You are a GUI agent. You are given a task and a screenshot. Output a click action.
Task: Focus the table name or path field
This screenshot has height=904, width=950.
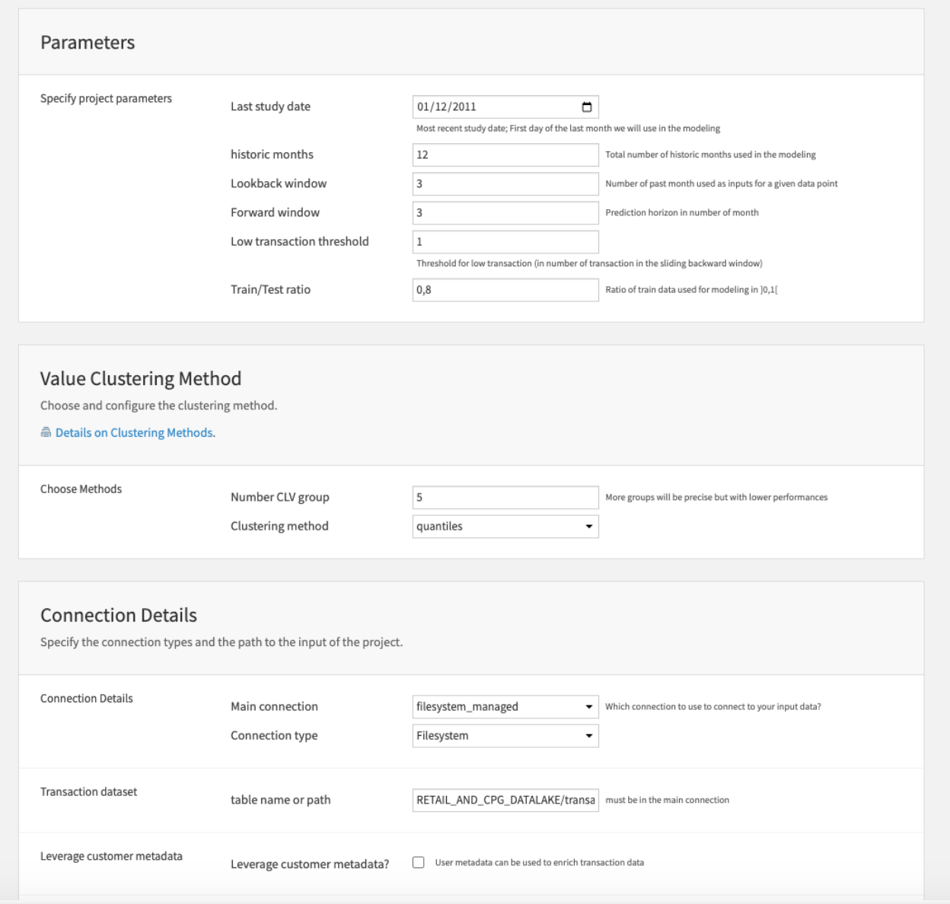click(505, 800)
